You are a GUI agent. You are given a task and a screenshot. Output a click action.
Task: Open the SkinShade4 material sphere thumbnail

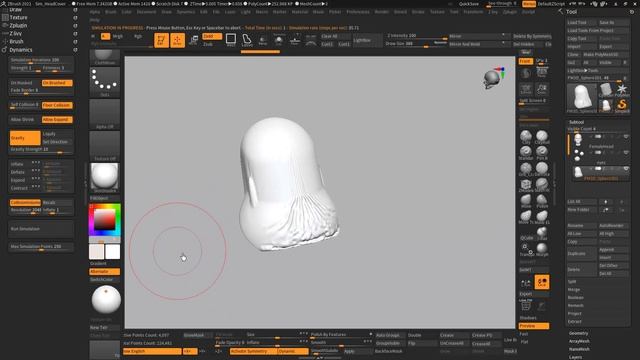coord(104,178)
